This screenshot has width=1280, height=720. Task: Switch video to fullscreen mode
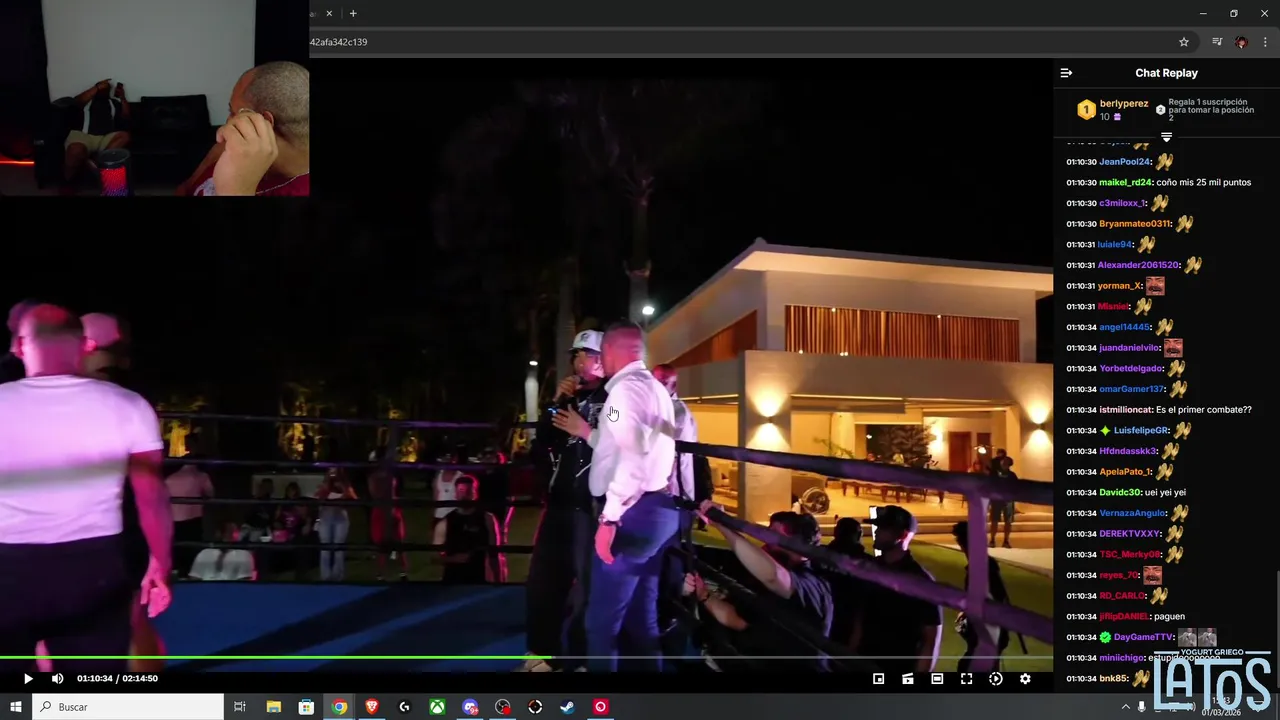click(966, 679)
